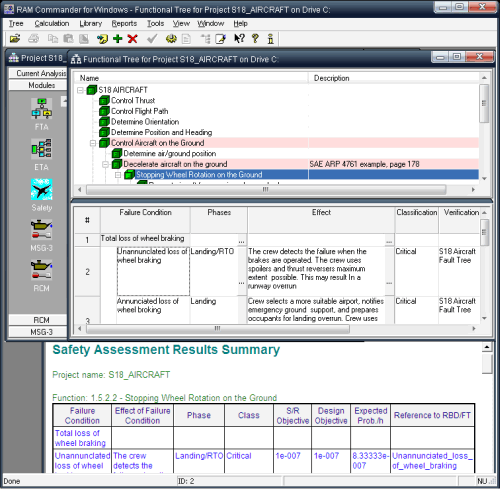The width and height of the screenshot is (500, 489).
Task: Collapse Control Aircraft on the Ground node
Action: (x=93, y=143)
